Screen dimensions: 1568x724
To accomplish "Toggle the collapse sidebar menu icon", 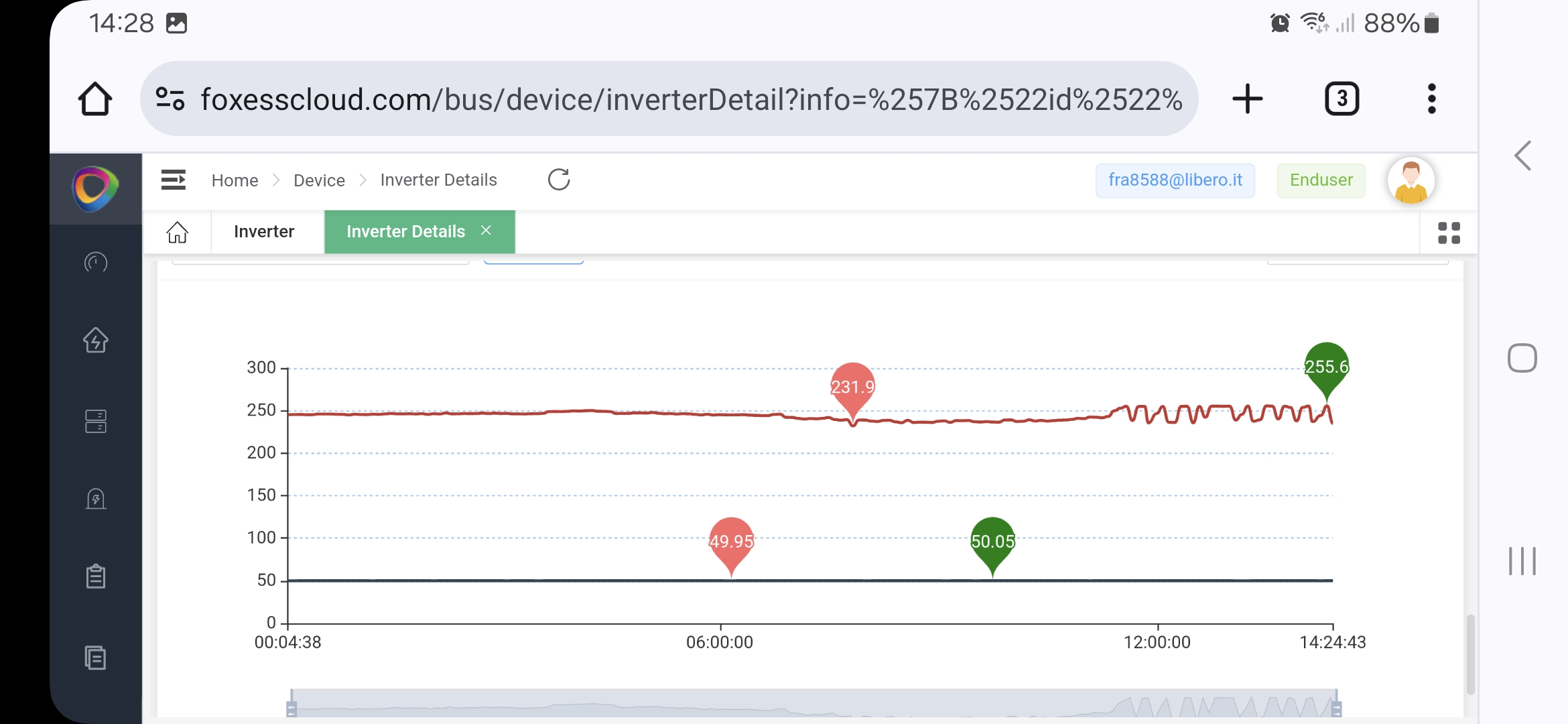I will (173, 180).
